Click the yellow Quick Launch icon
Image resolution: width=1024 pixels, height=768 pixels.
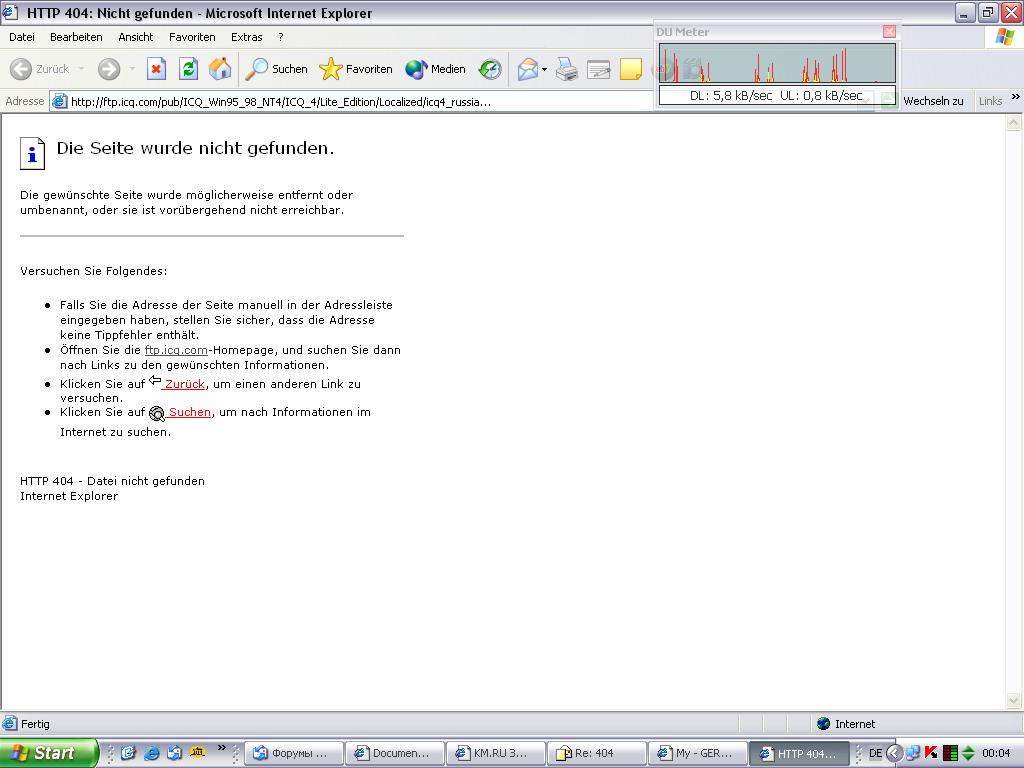pos(197,752)
